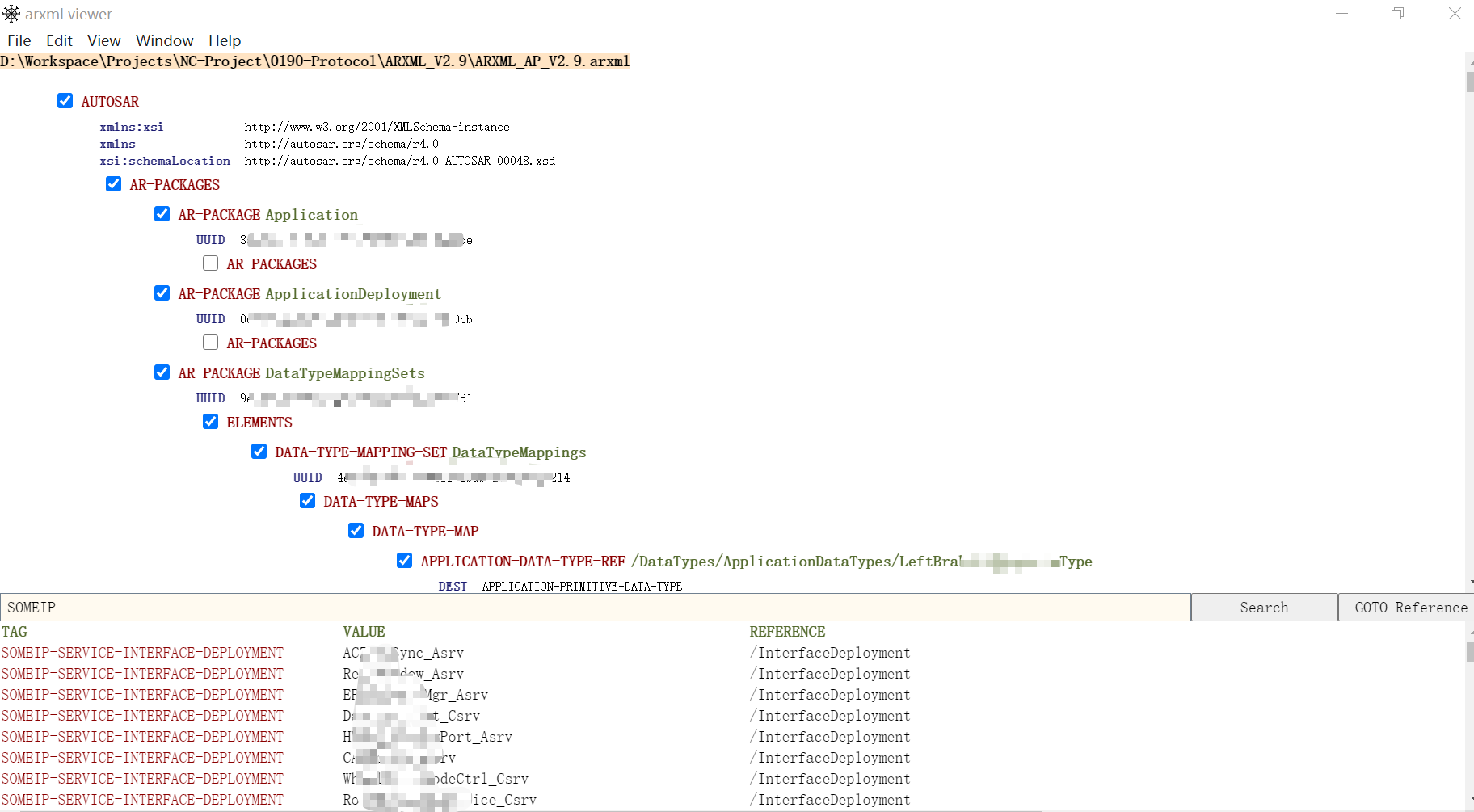Uncheck the APPLICATION-DATA-TYPE-REF checkbox
The image size is (1474, 812).
pyautogui.click(x=404, y=560)
